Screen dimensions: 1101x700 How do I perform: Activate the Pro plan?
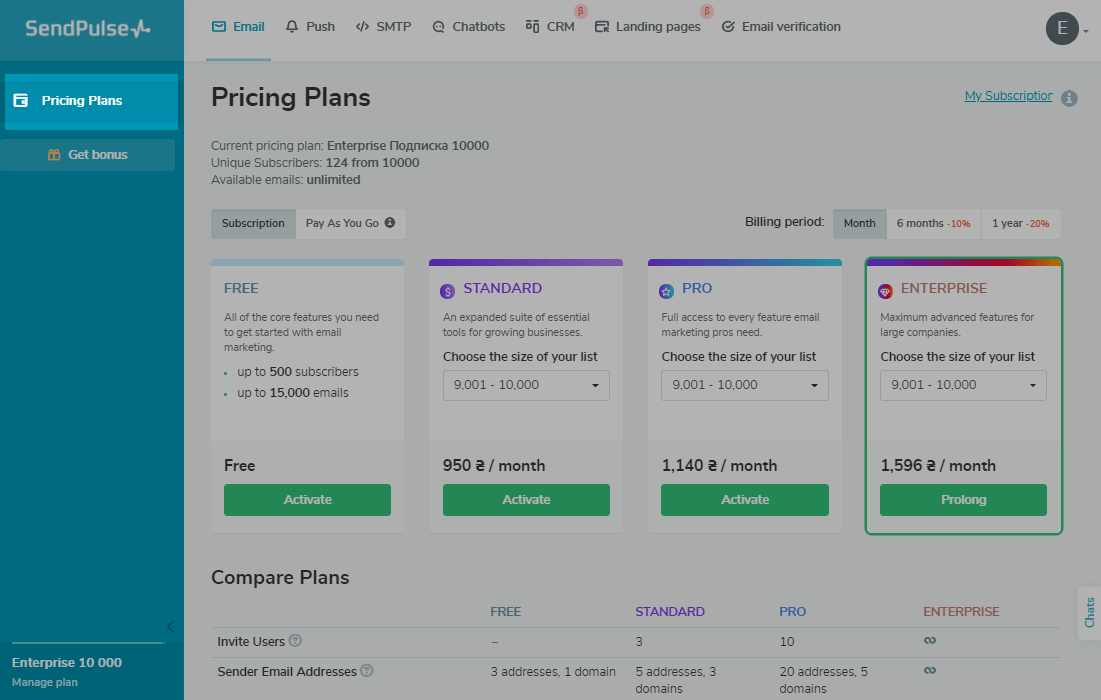(x=744, y=500)
